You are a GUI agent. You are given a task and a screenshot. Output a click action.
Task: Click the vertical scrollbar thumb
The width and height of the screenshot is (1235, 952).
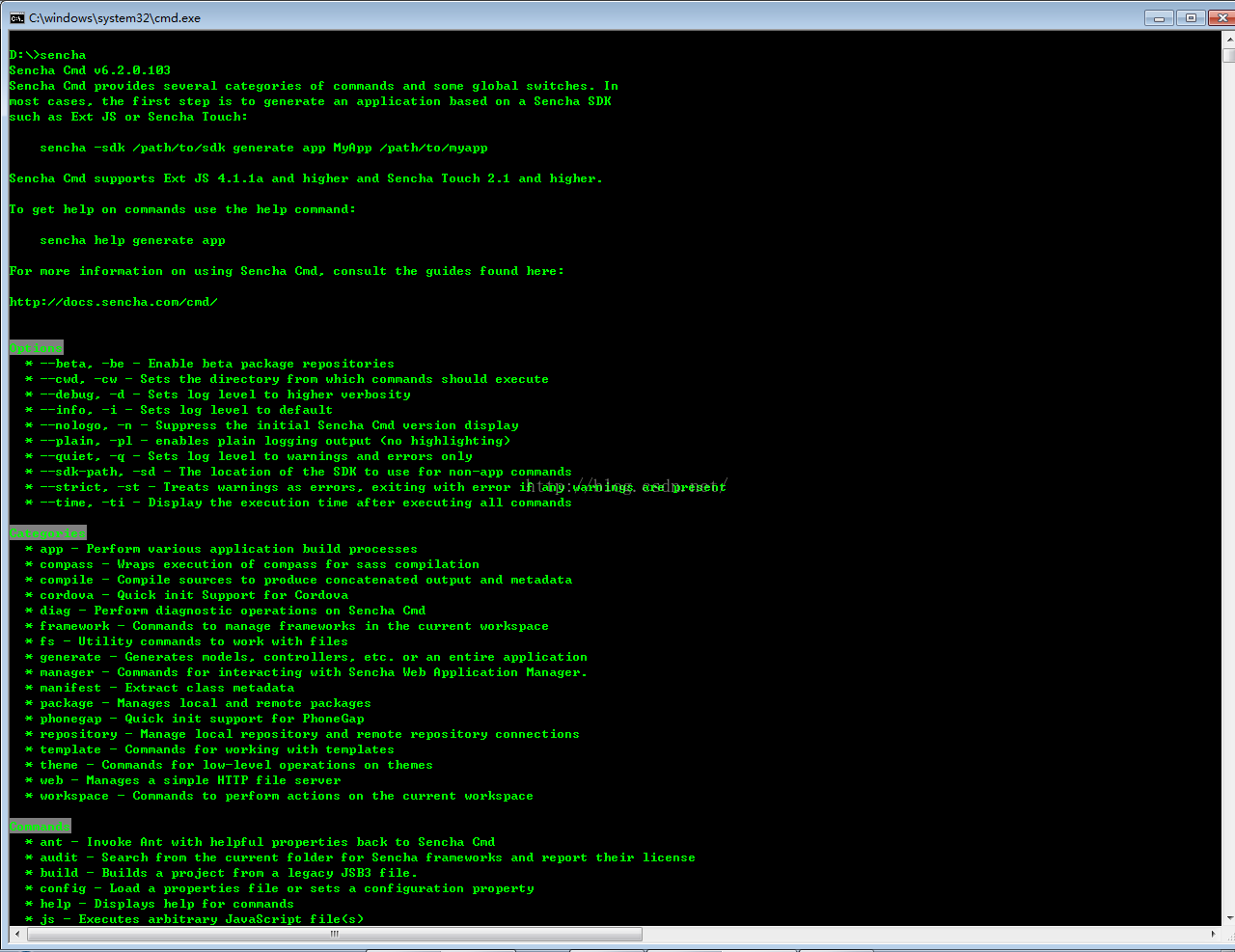1228,55
